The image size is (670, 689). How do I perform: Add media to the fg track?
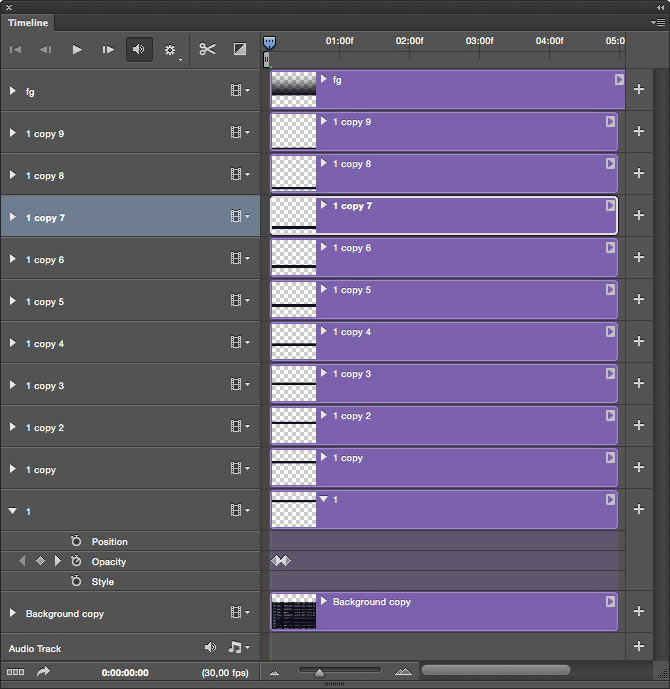(639, 90)
